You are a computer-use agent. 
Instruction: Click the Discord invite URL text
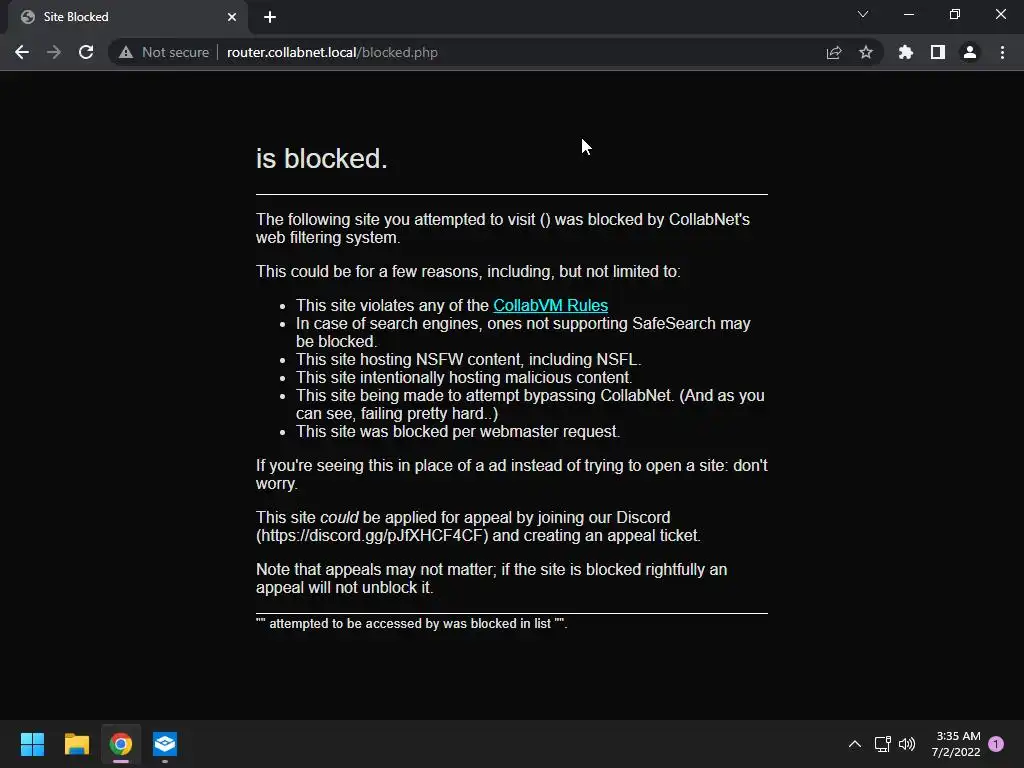[x=372, y=536]
